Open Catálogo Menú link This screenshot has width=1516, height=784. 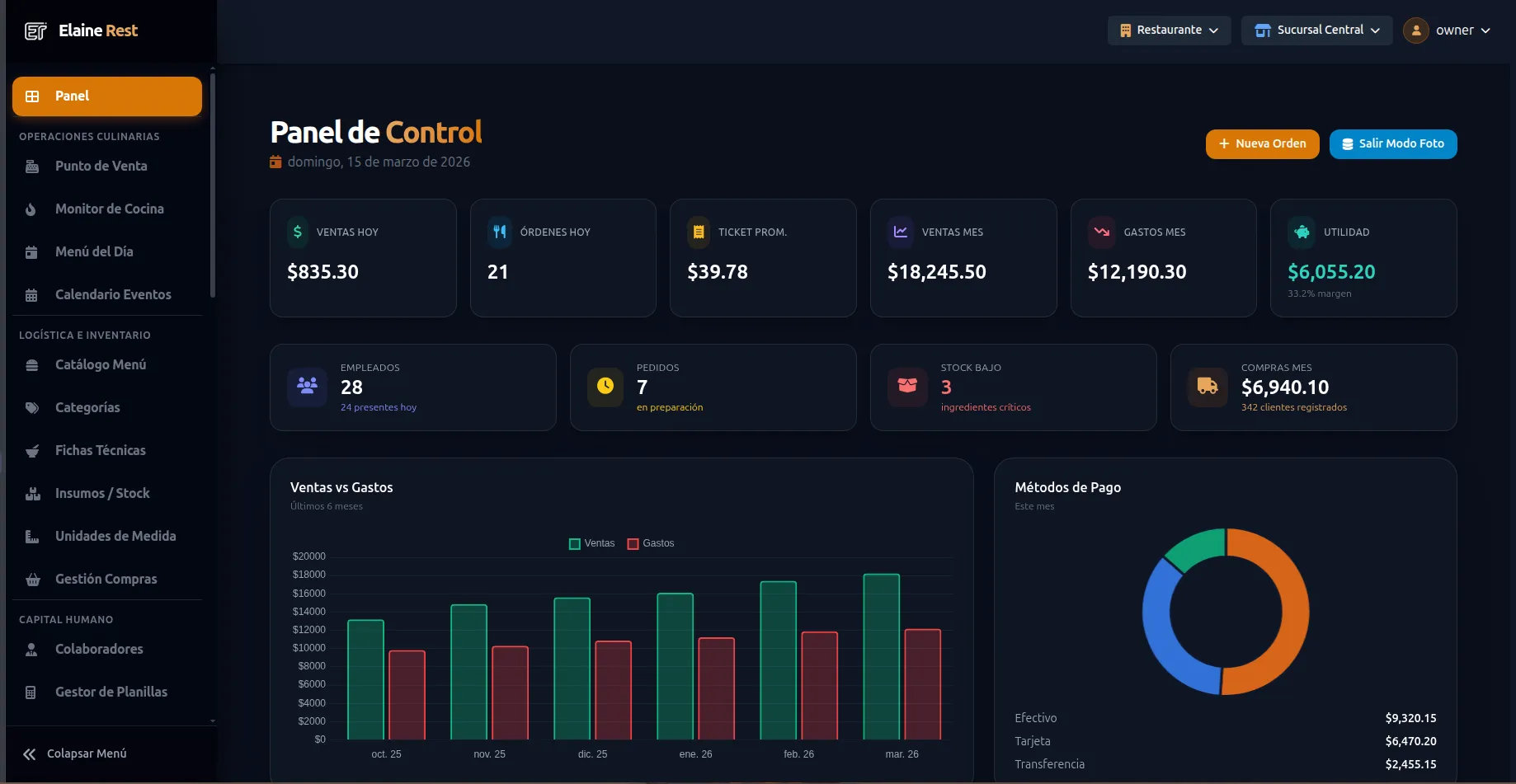(107, 365)
